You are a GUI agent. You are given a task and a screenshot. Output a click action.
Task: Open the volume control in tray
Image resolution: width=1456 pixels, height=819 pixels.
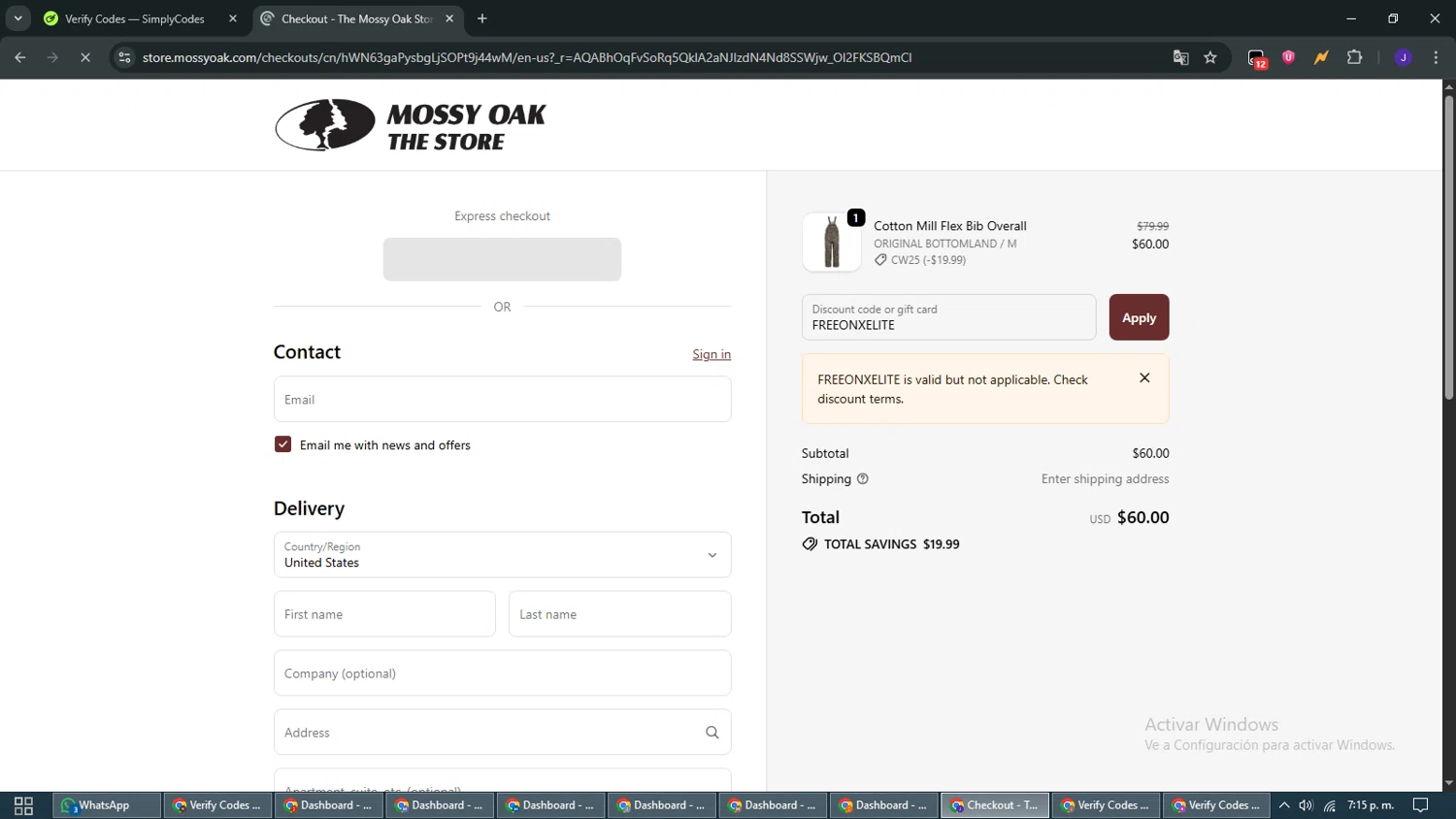(1307, 805)
